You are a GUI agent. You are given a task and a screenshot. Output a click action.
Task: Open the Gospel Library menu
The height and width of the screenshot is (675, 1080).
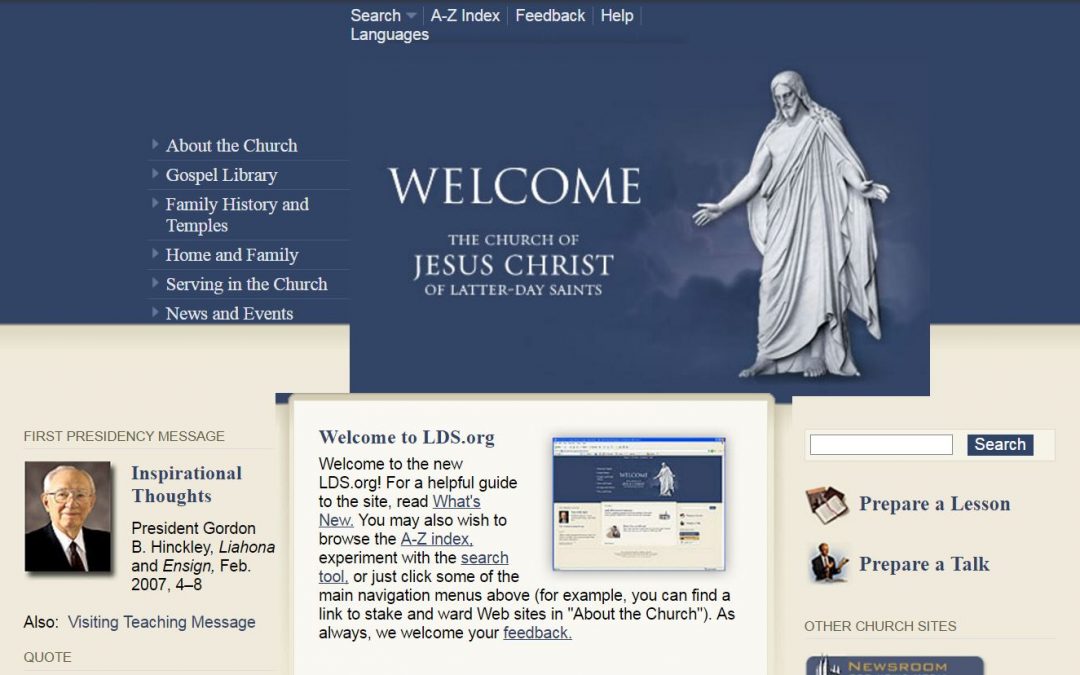pos(221,175)
